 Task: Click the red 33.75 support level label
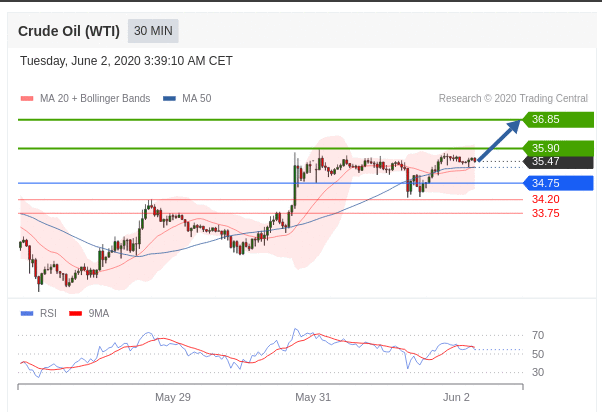click(x=546, y=213)
